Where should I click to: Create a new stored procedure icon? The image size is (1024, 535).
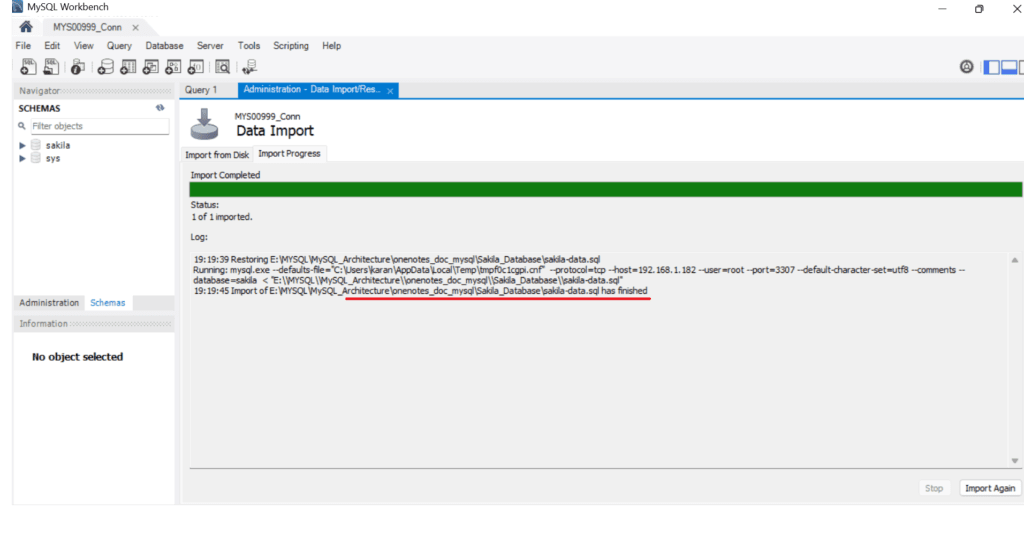173,67
